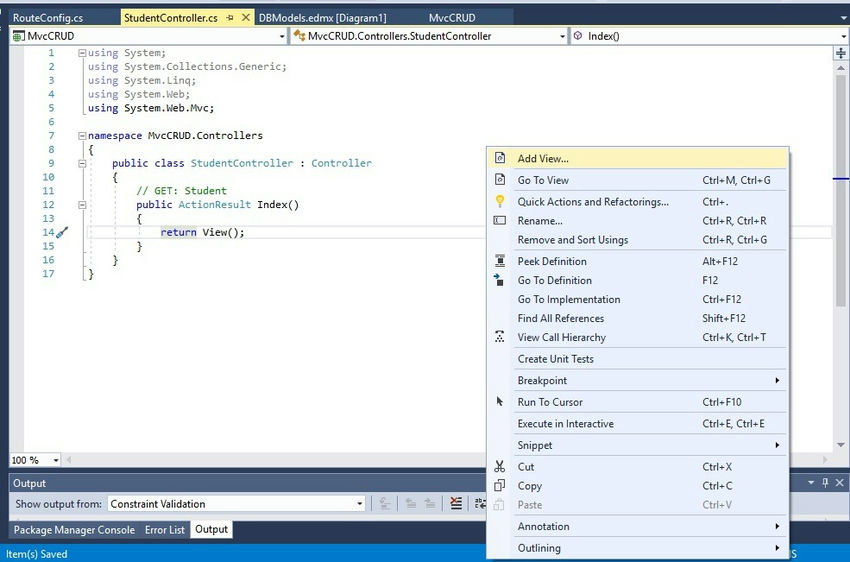Pin the StudentController.cs tab

pos(230,18)
